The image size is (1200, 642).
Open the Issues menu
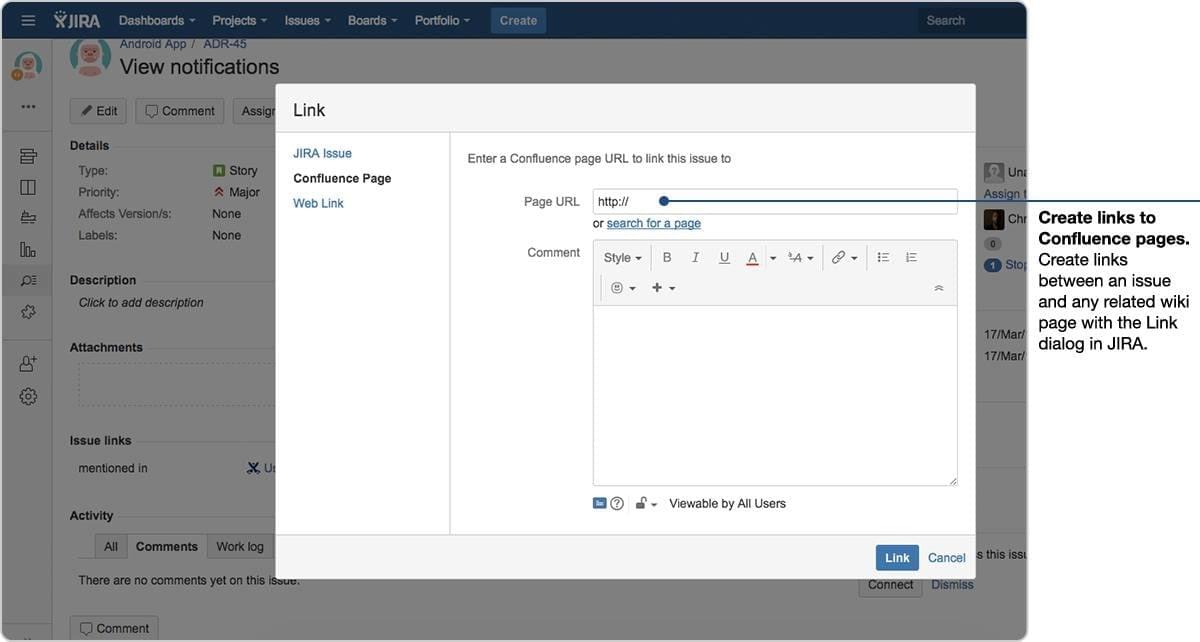click(x=308, y=20)
